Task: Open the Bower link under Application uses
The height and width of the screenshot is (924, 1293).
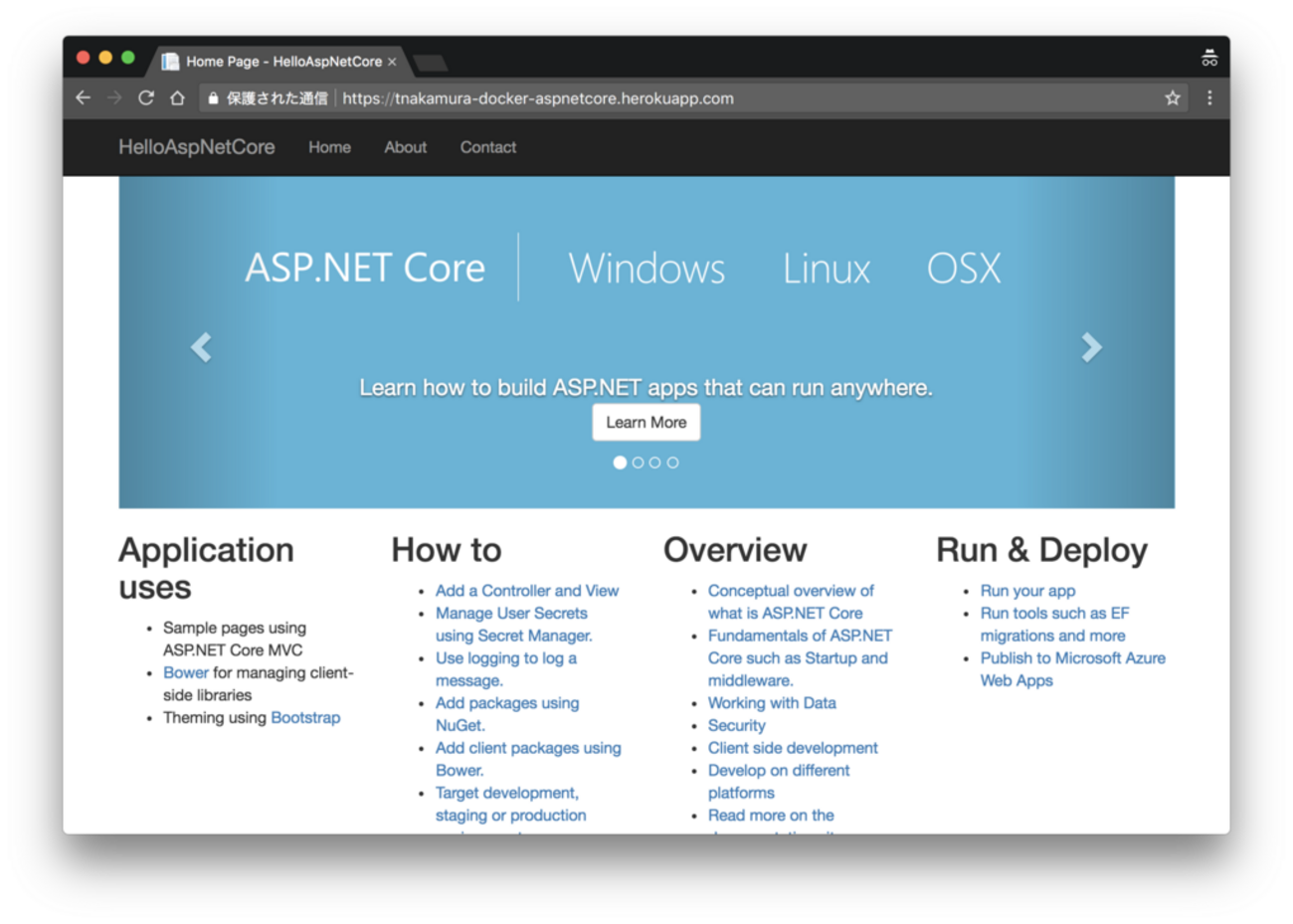Action: click(x=186, y=672)
